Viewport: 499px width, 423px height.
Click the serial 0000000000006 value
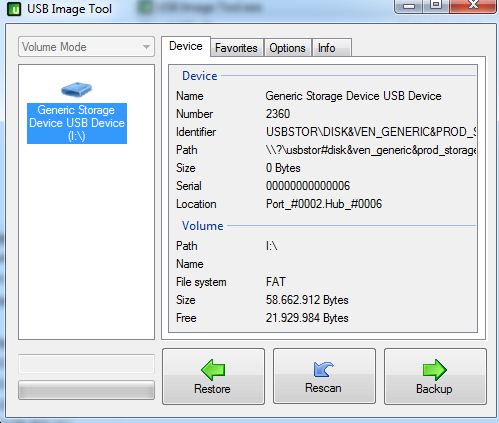tap(308, 186)
